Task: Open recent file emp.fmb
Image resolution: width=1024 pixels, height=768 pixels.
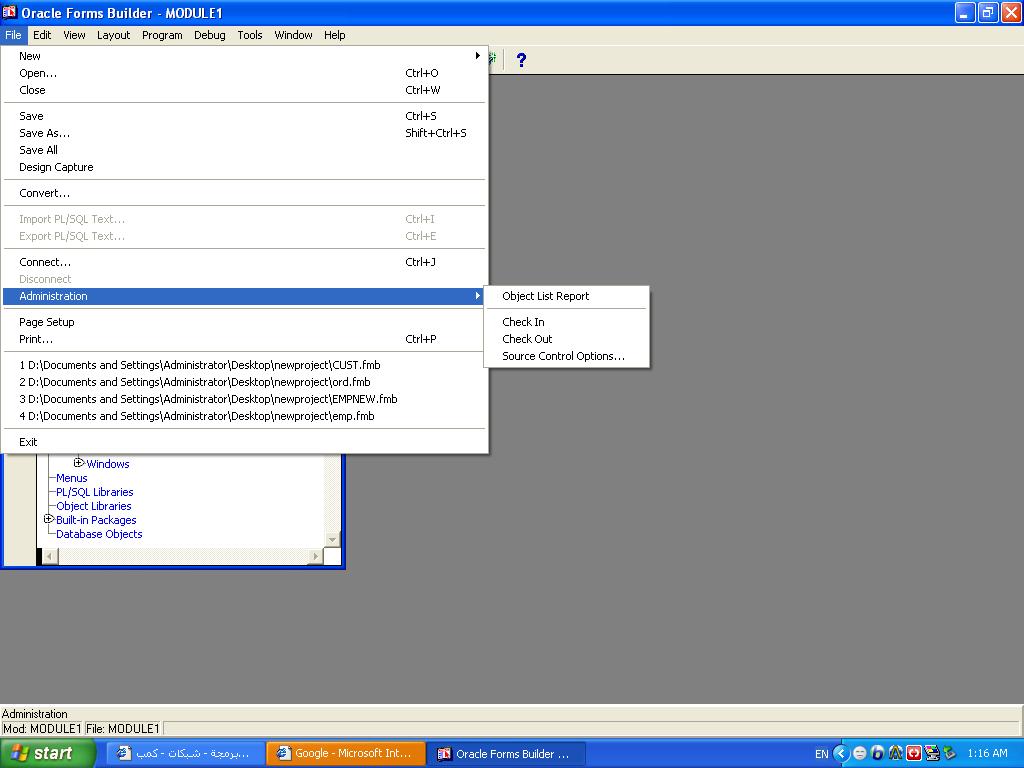Action: pyautogui.click(x=245, y=416)
